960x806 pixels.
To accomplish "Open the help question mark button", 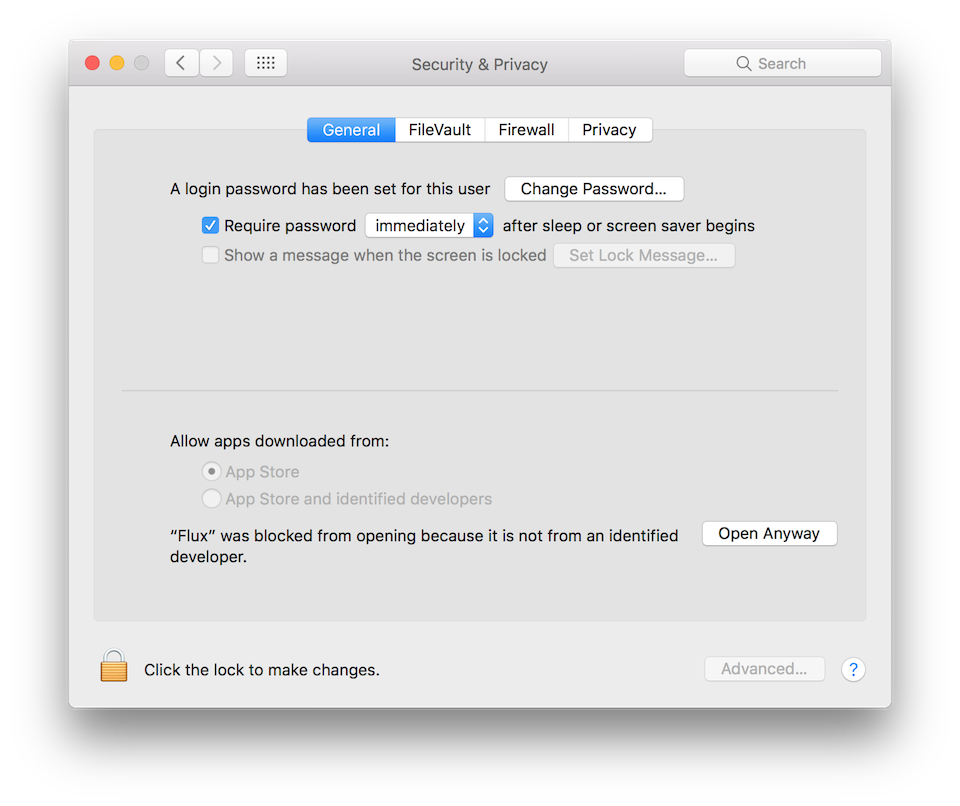I will pos(853,669).
